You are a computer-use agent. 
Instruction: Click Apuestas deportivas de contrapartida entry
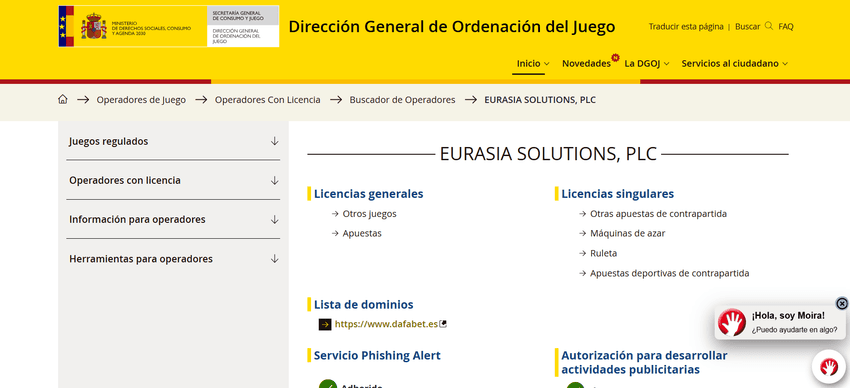[x=669, y=273]
